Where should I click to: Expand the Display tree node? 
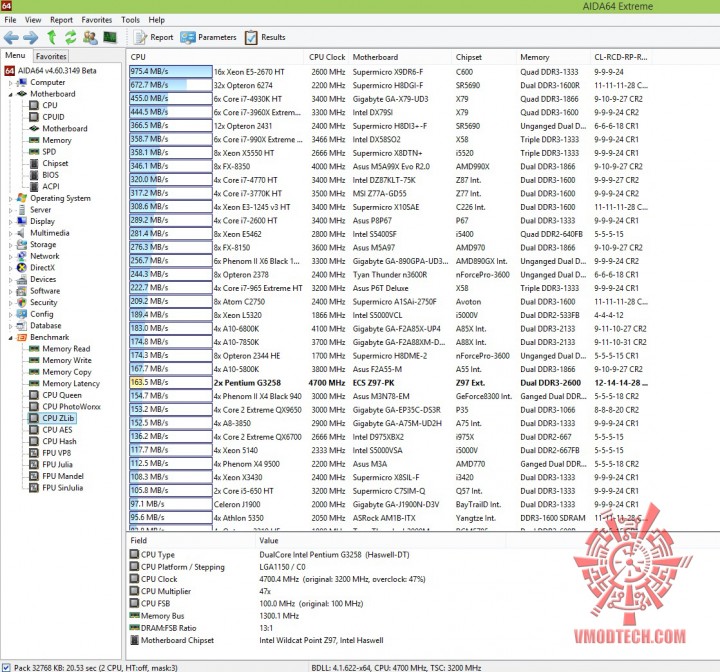pos(11,222)
